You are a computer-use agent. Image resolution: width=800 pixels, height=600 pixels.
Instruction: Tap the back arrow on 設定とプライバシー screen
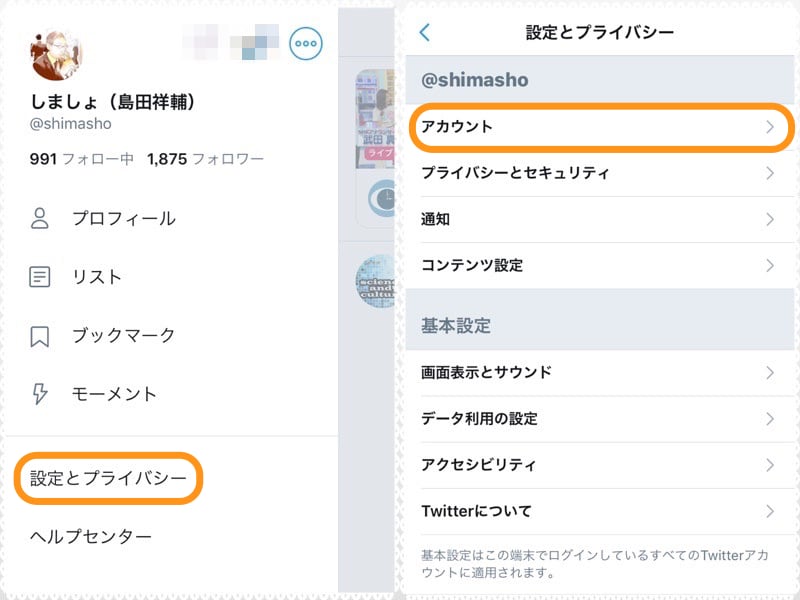click(x=424, y=32)
